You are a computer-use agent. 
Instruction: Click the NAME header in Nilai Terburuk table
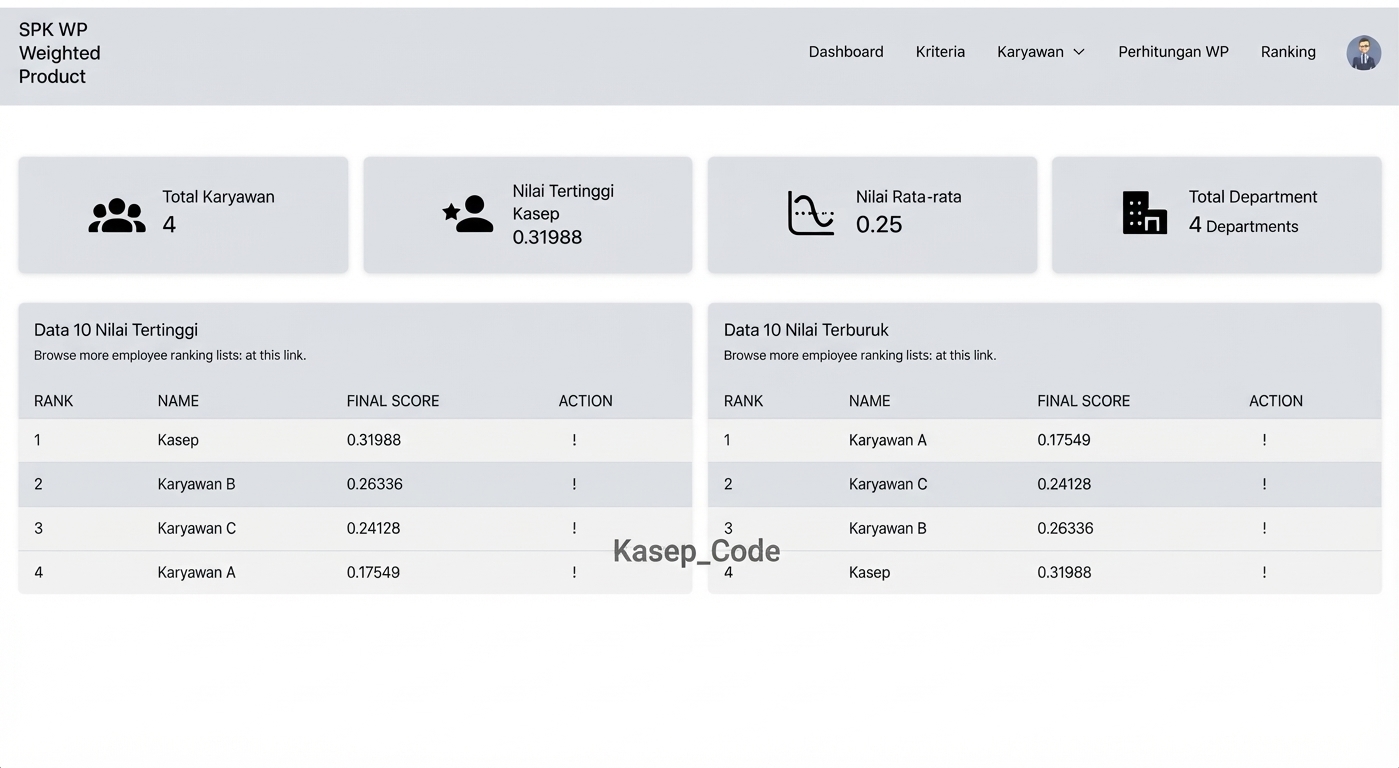(x=869, y=401)
